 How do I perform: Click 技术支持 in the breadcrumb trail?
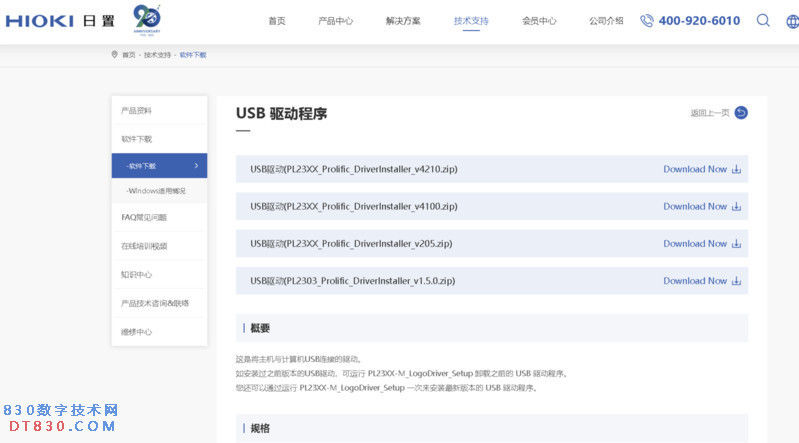pyautogui.click(x=157, y=55)
